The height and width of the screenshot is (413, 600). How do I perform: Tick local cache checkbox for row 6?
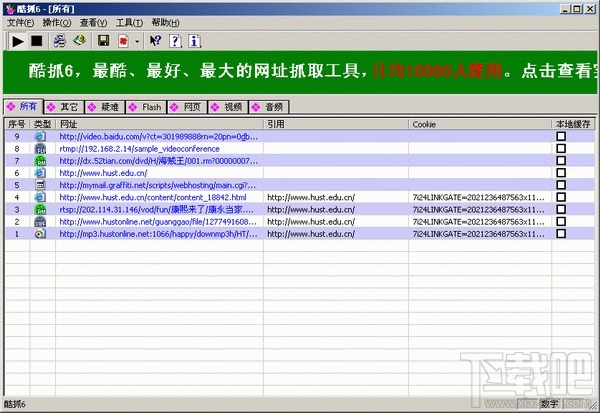coord(561,173)
